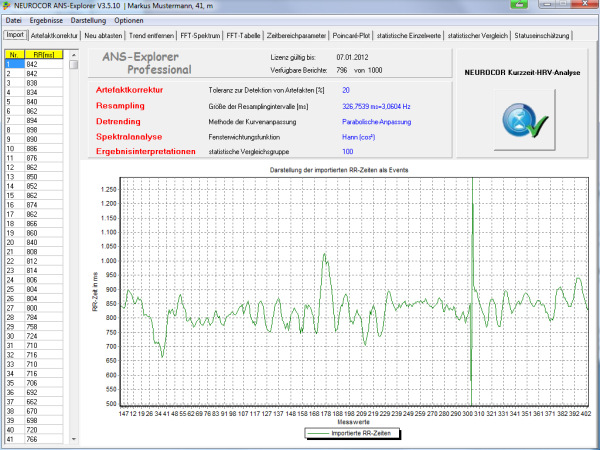Click the scroll up arrow of RR list
Image resolution: width=600 pixels, height=450 pixels.
tap(74, 55)
